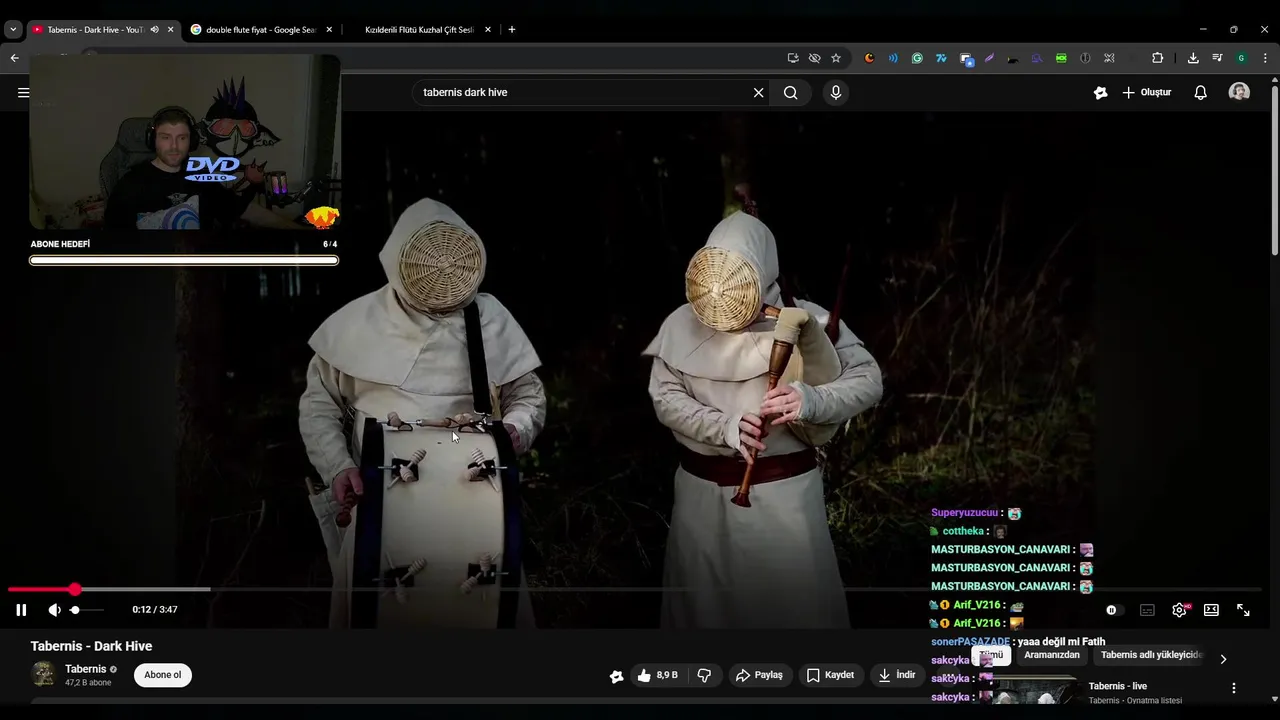Open the tab search dropdown arrow
1280x720 pixels.
13,30
